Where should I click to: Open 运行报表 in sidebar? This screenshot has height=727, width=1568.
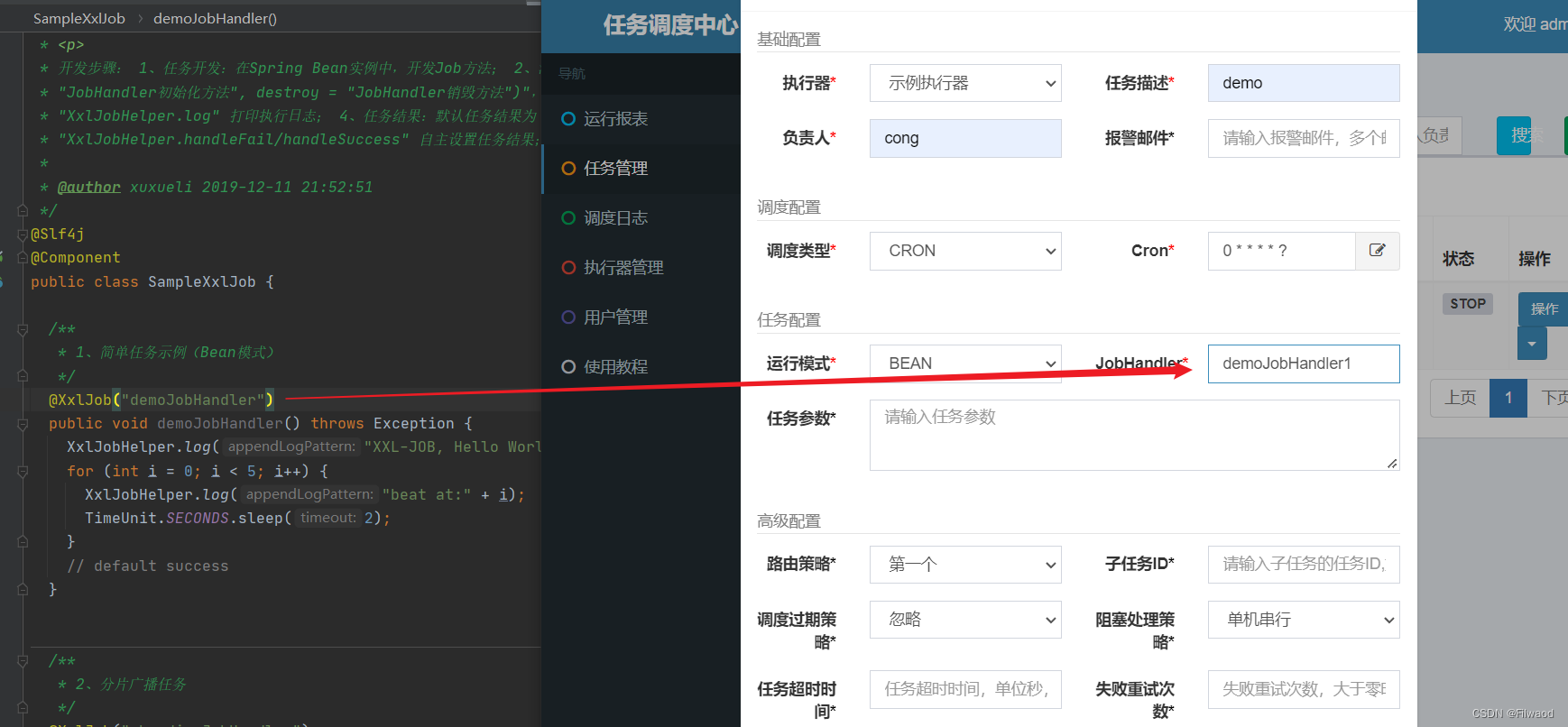point(641,119)
